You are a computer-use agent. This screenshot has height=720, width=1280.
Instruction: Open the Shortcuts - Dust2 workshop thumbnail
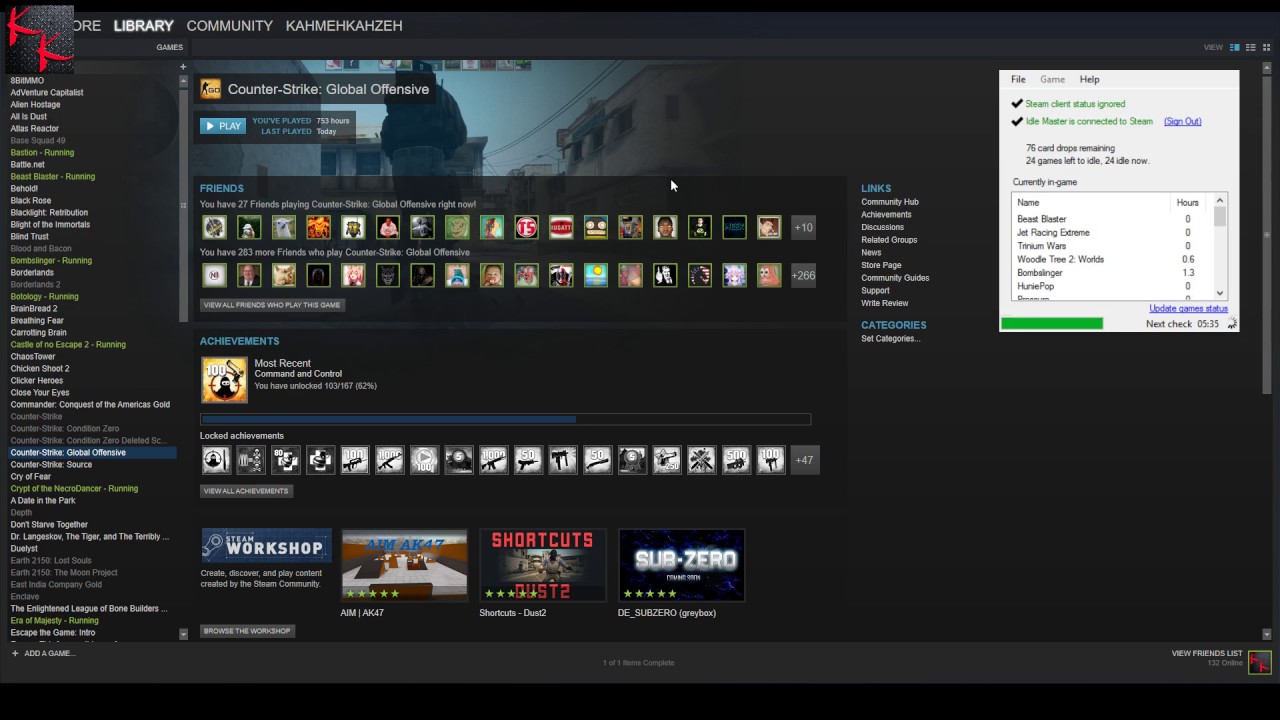click(x=543, y=565)
